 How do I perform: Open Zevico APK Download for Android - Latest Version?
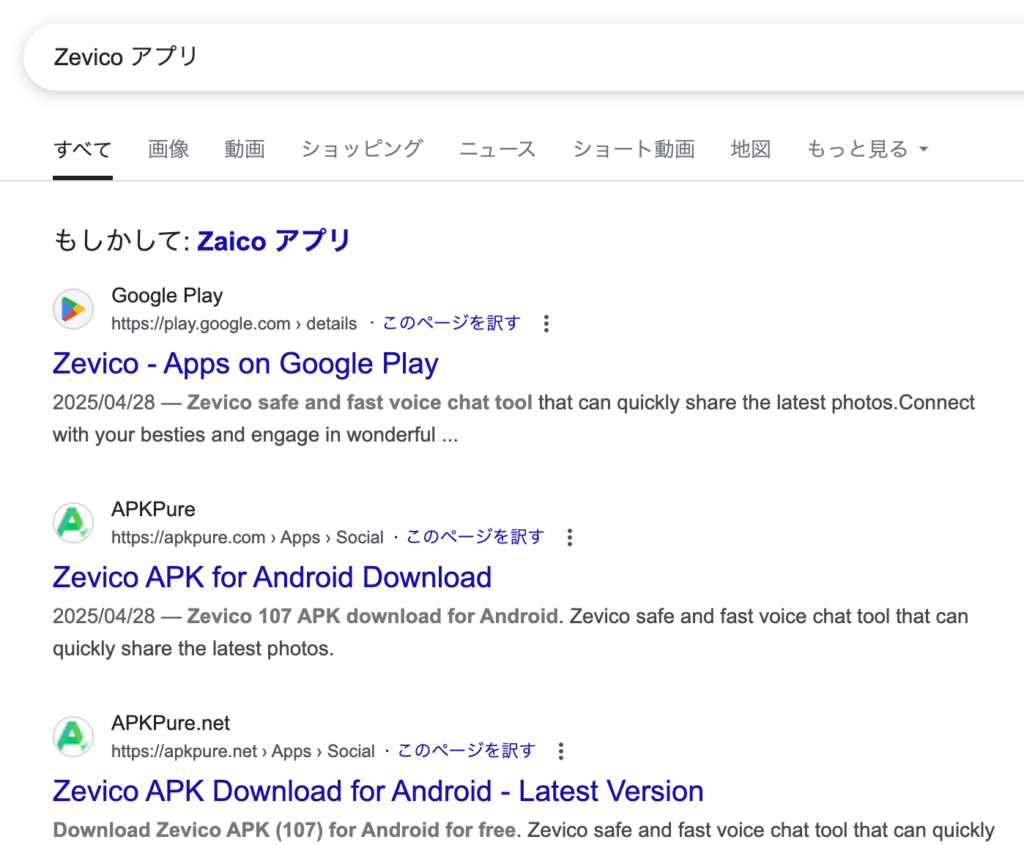pyautogui.click(x=378, y=791)
